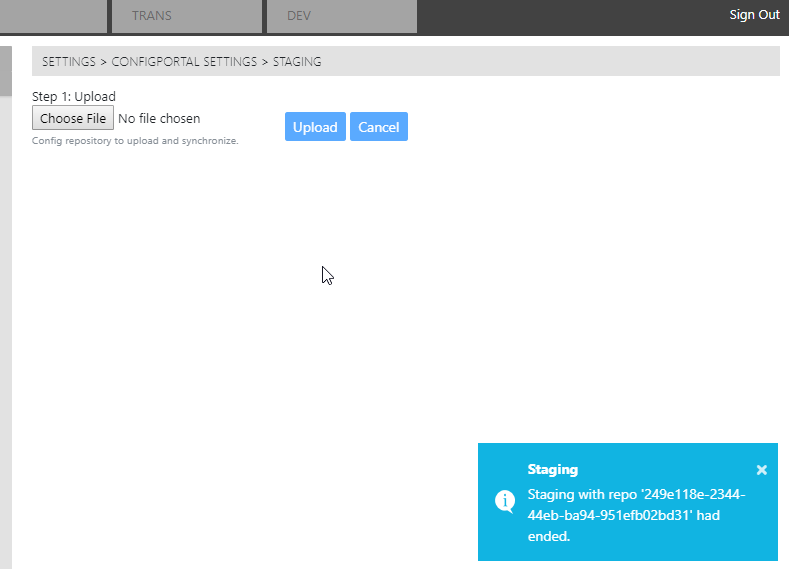This screenshot has width=789, height=571.
Task: Click the info icon in the Staging notification
Action: click(x=506, y=500)
